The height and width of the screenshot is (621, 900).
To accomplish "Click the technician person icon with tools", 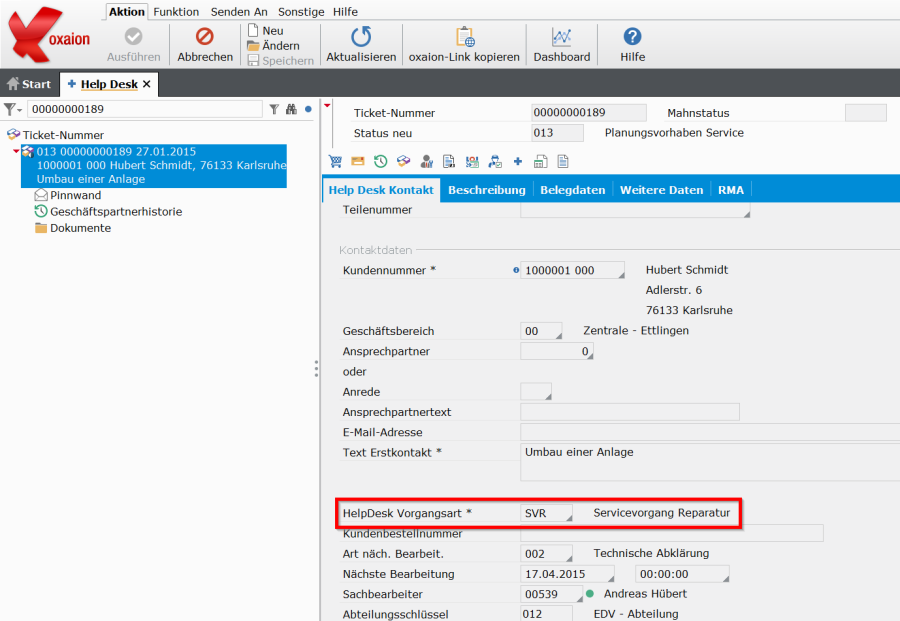I will click(426, 162).
